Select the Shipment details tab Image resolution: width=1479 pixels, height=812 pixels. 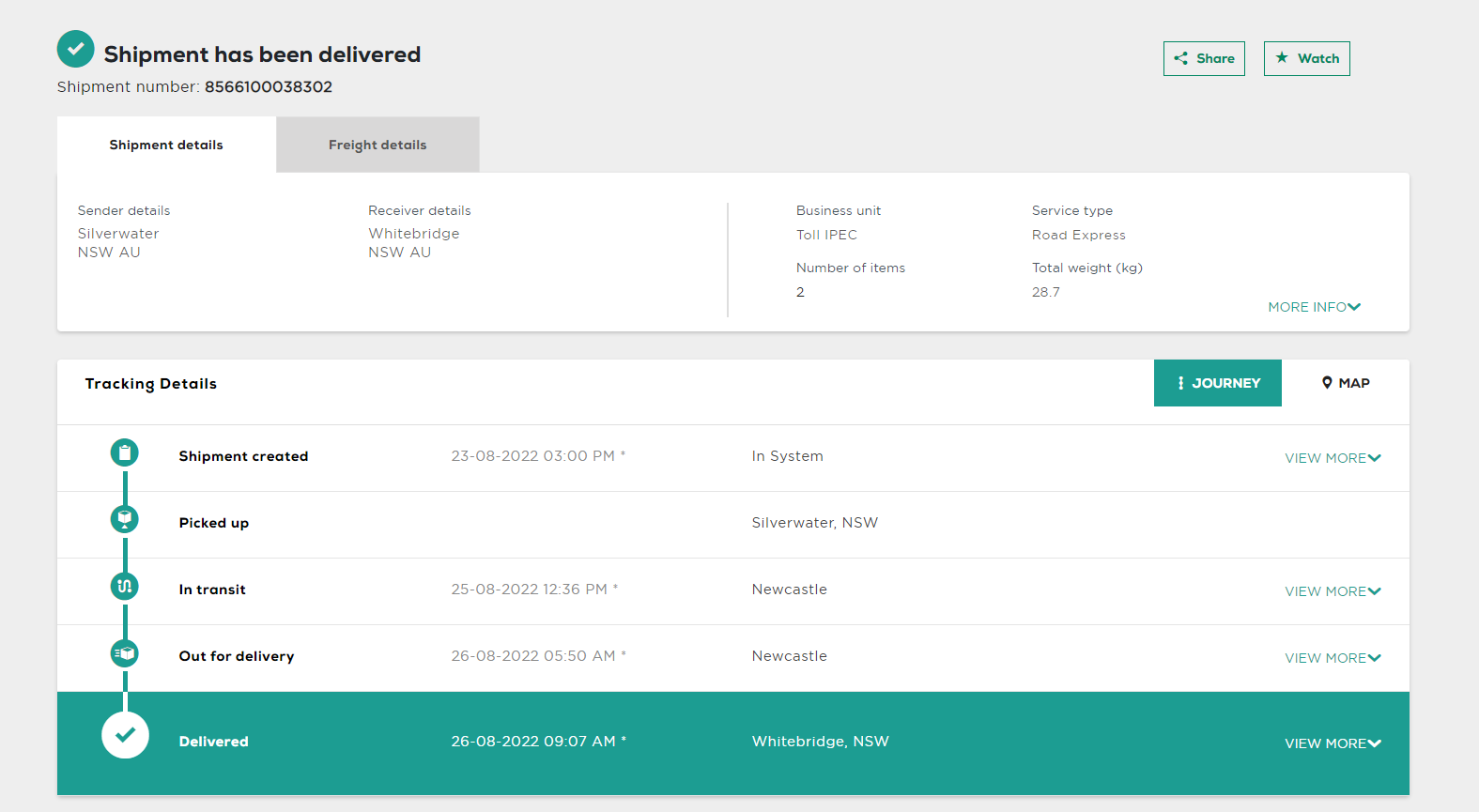(166, 145)
